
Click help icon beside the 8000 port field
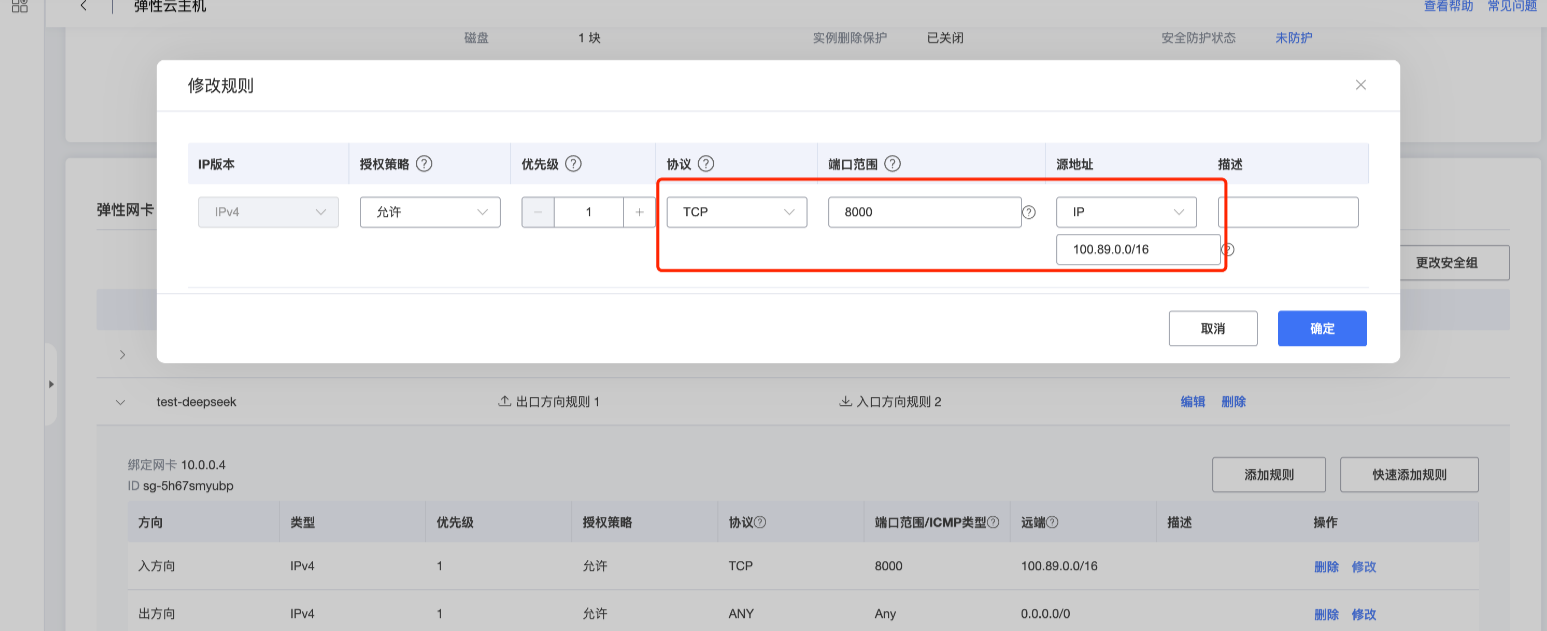[1029, 212]
